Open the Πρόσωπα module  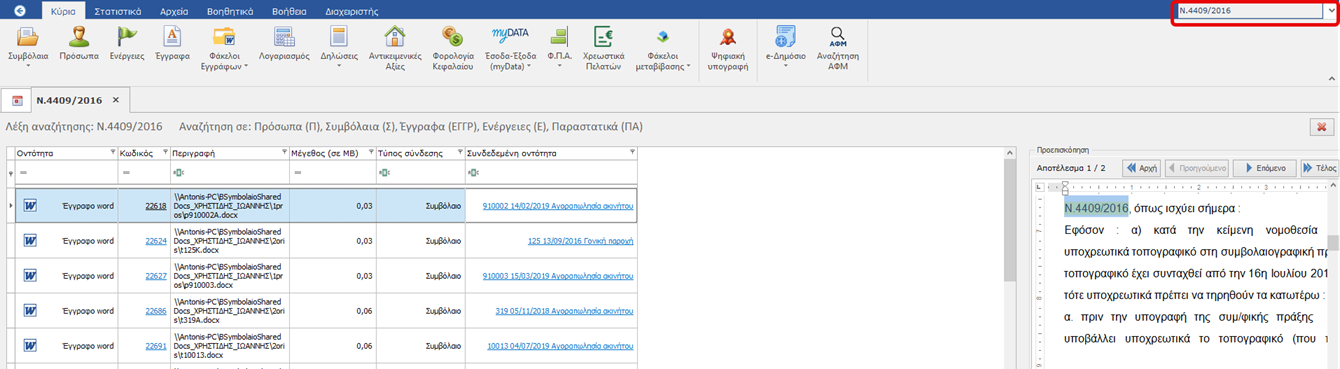coord(78,45)
